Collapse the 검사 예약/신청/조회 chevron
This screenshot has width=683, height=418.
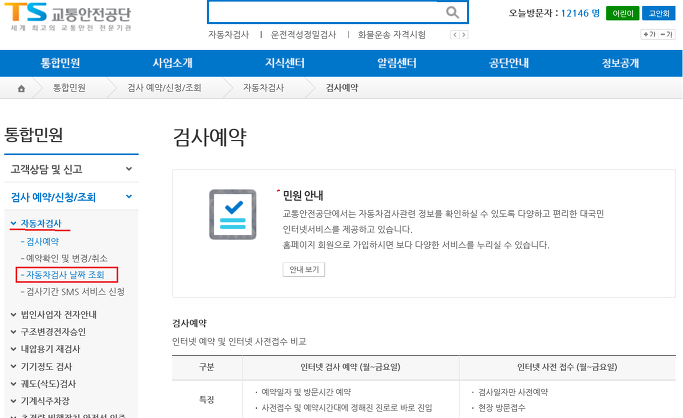pos(129,197)
